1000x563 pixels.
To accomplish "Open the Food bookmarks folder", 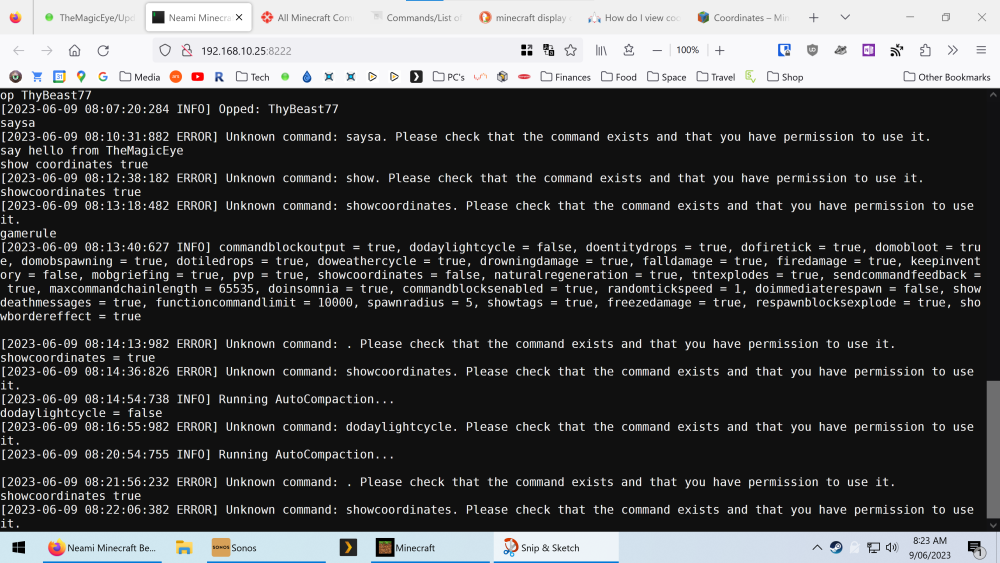I will (x=619, y=77).
